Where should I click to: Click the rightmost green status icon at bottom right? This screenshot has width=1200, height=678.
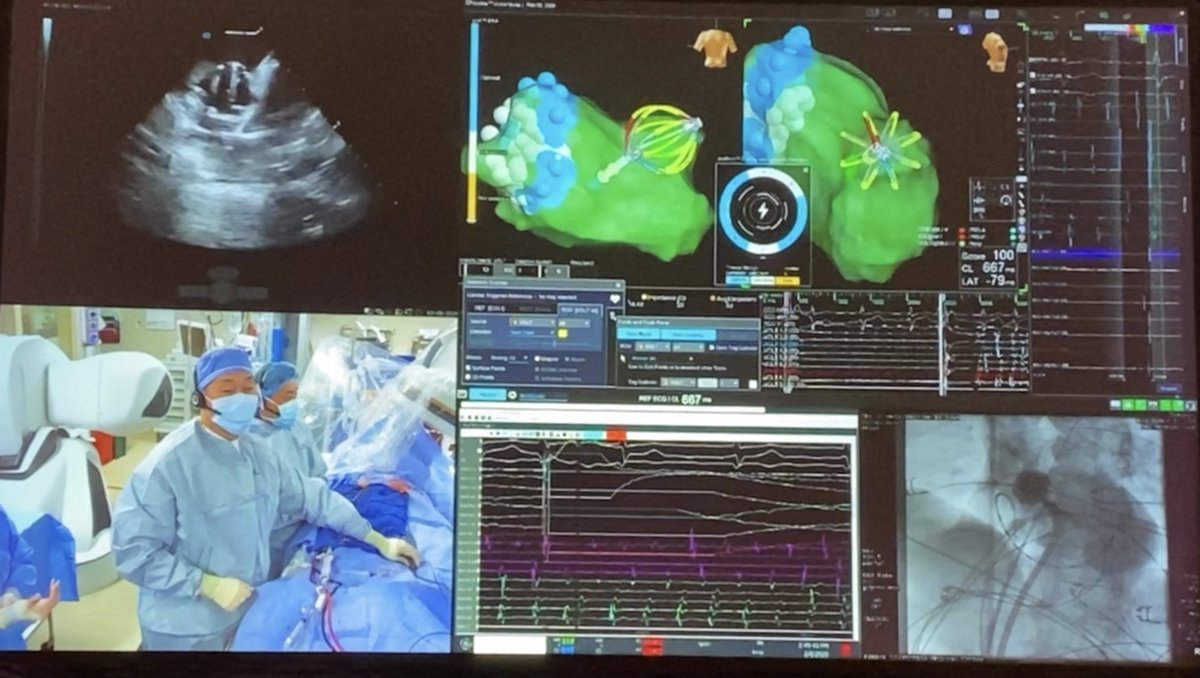pos(1177,404)
